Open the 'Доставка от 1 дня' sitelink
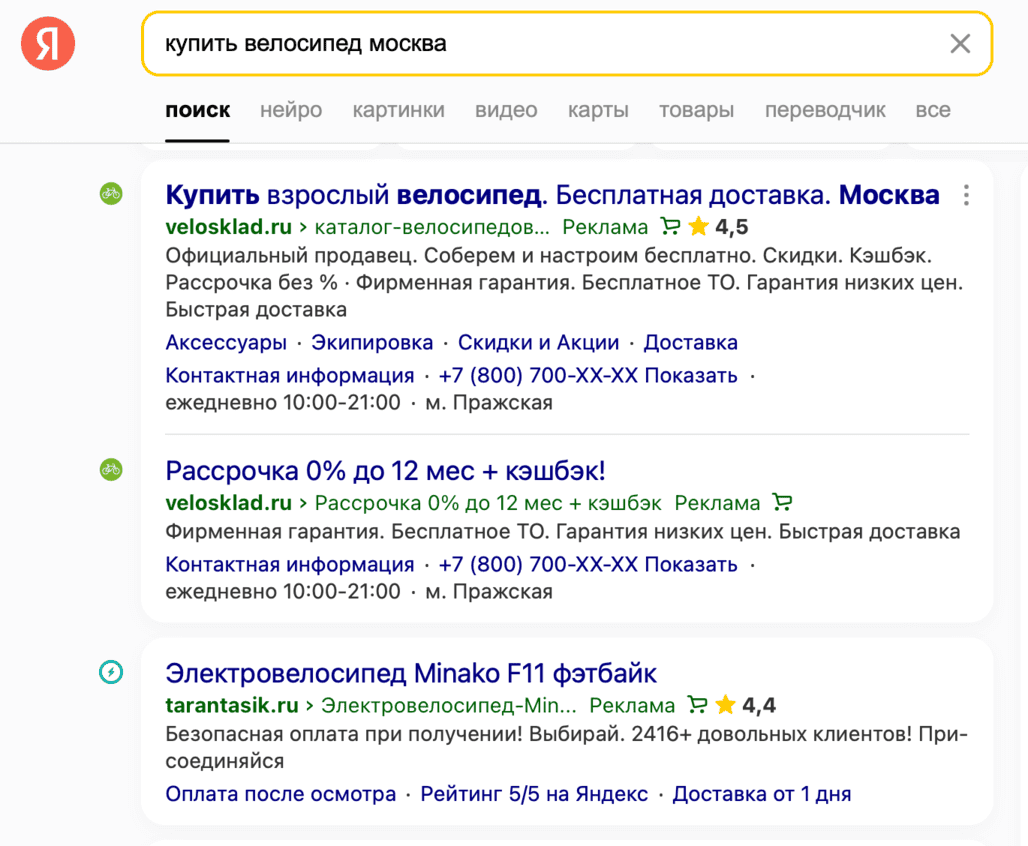Image resolution: width=1028 pixels, height=846 pixels. [762, 794]
